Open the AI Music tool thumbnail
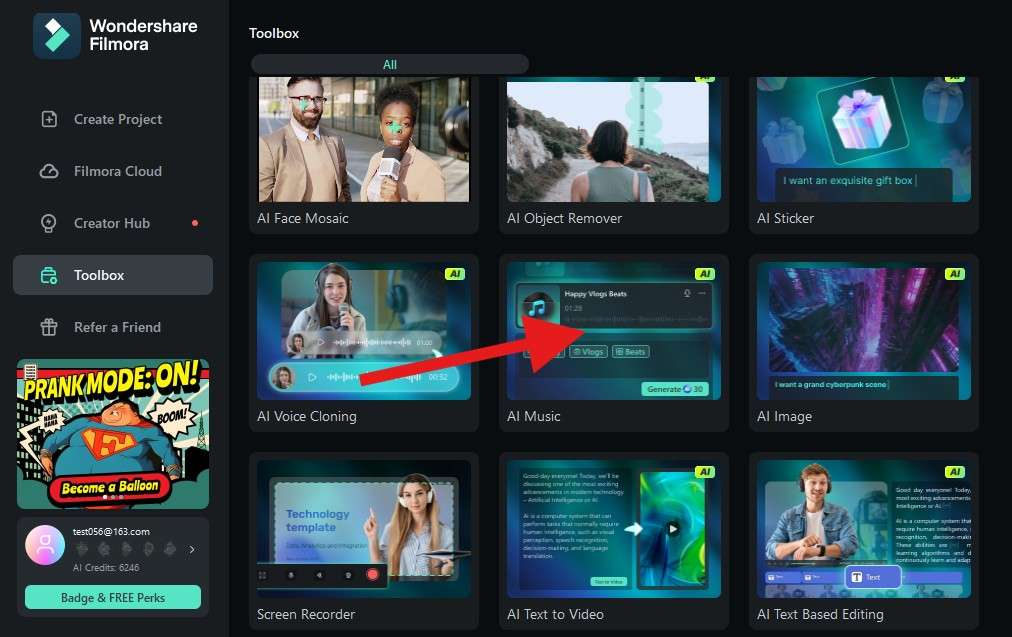The image size is (1012, 637). coord(614,331)
